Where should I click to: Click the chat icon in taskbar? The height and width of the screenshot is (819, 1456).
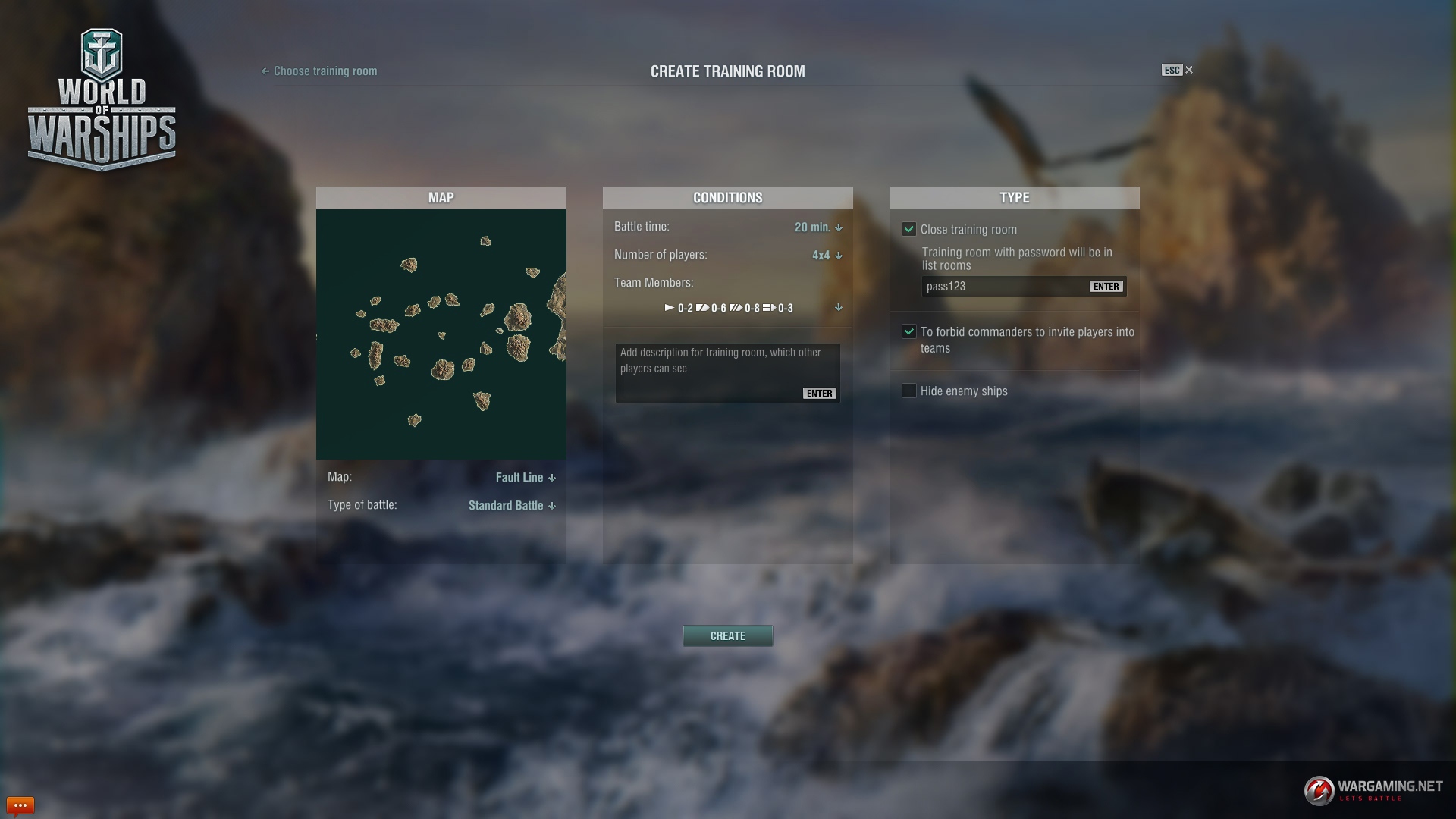click(x=20, y=805)
